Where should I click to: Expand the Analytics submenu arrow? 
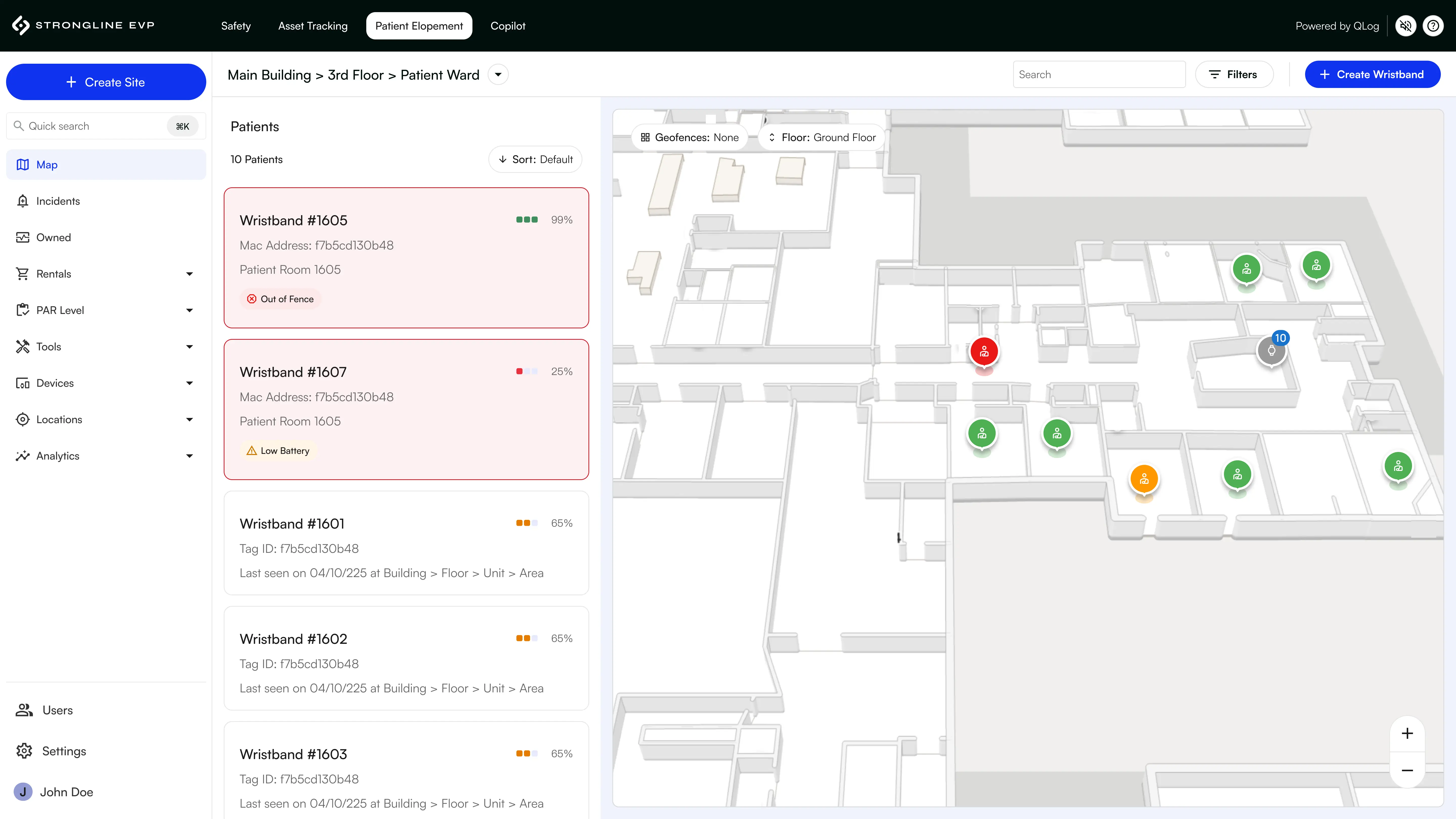click(x=189, y=456)
